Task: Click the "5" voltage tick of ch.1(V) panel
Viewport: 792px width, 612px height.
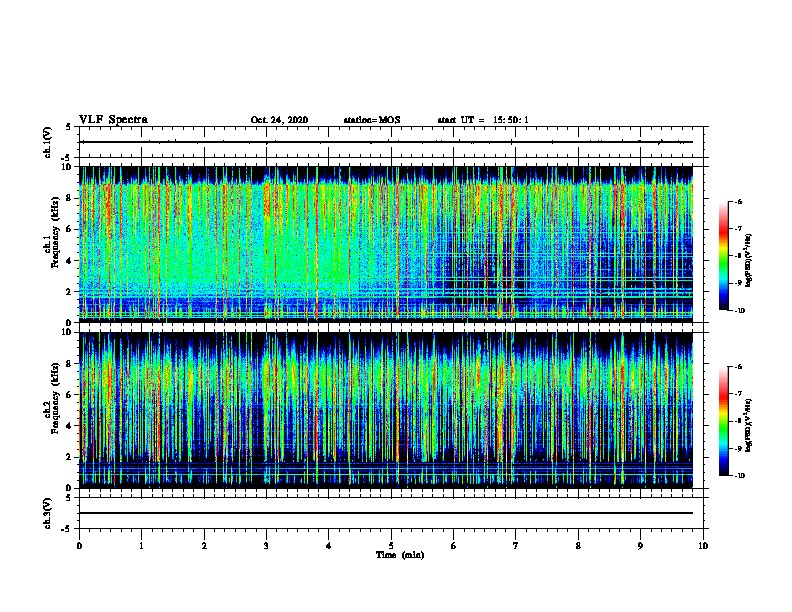Action: (69, 127)
